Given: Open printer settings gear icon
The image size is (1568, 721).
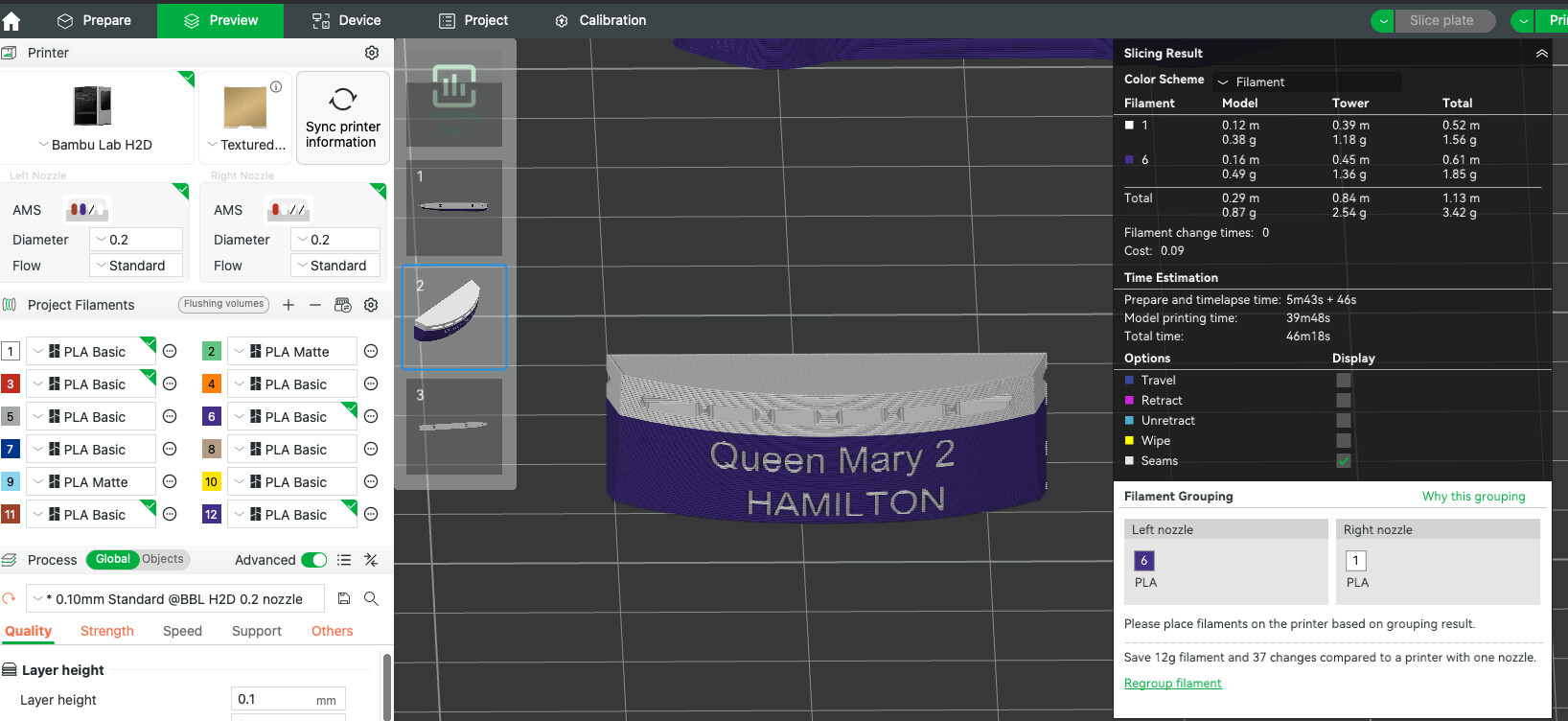Looking at the screenshot, I should click(x=372, y=53).
